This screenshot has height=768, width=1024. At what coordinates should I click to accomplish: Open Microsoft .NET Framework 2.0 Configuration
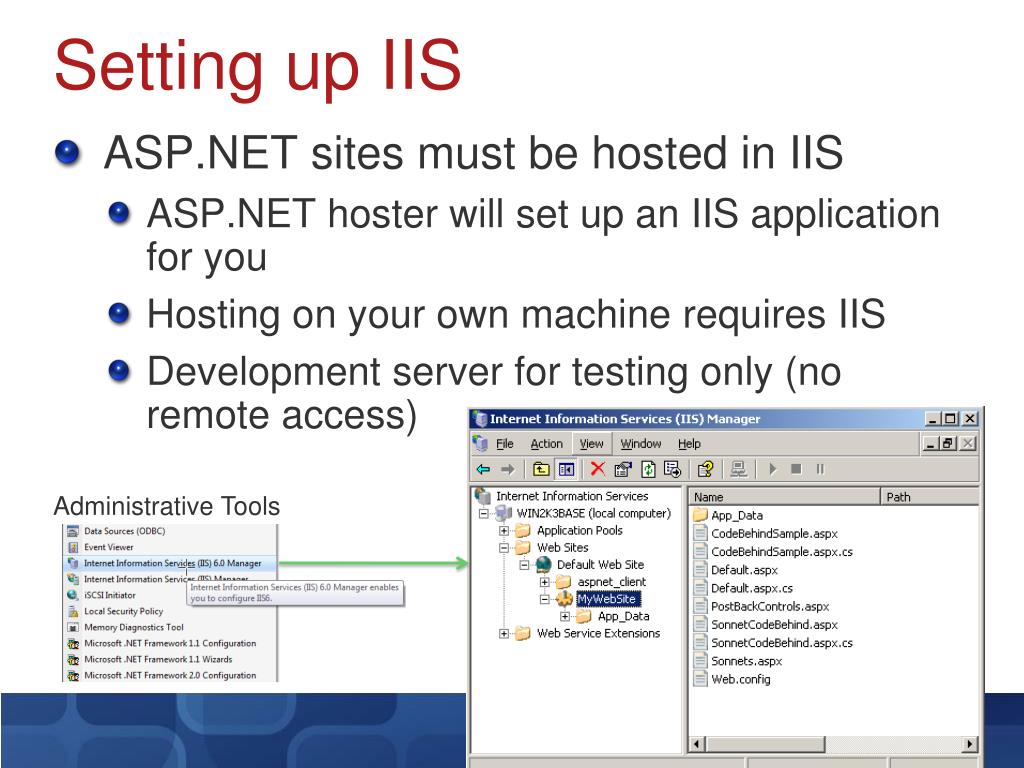point(170,675)
